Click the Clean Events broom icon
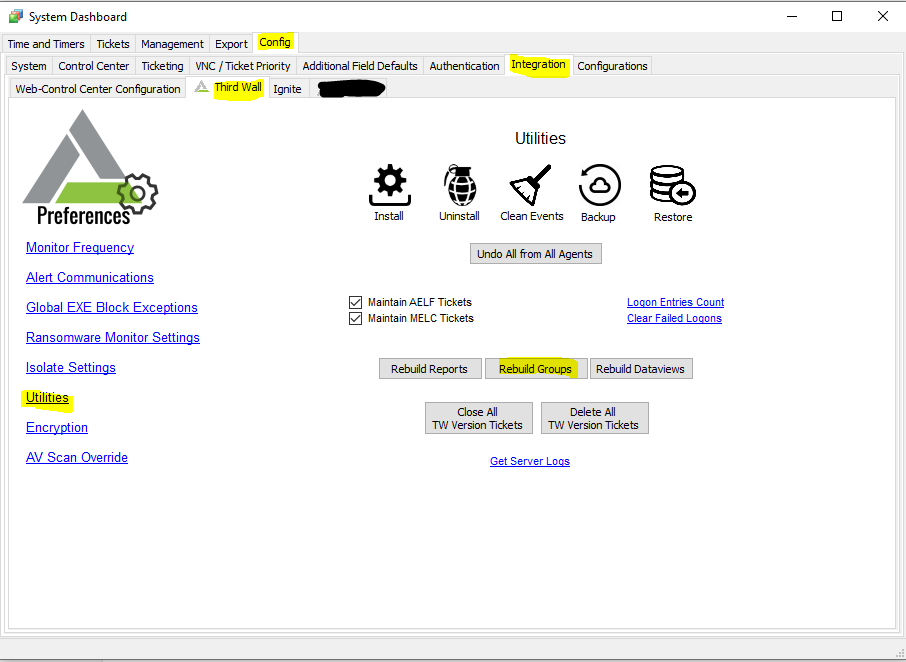Image resolution: width=906 pixels, height=662 pixels. pos(530,185)
